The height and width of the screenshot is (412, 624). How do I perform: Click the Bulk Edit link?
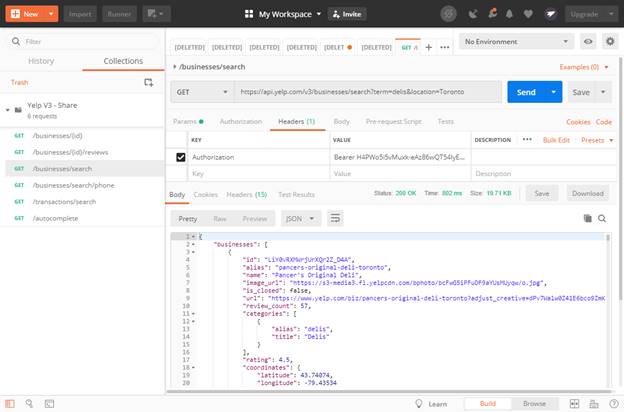click(556, 140)
